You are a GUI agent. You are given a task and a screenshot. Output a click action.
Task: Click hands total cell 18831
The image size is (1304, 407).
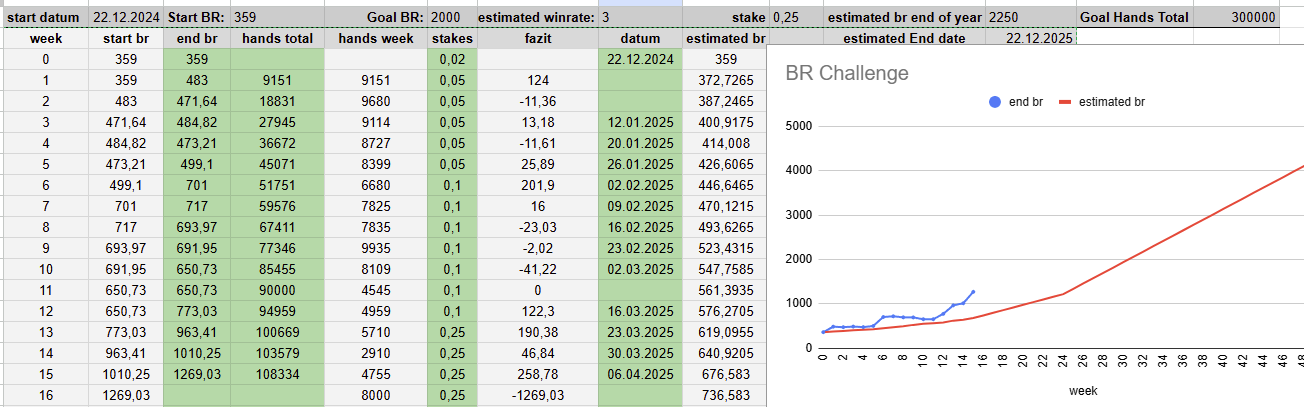[277, 101]
